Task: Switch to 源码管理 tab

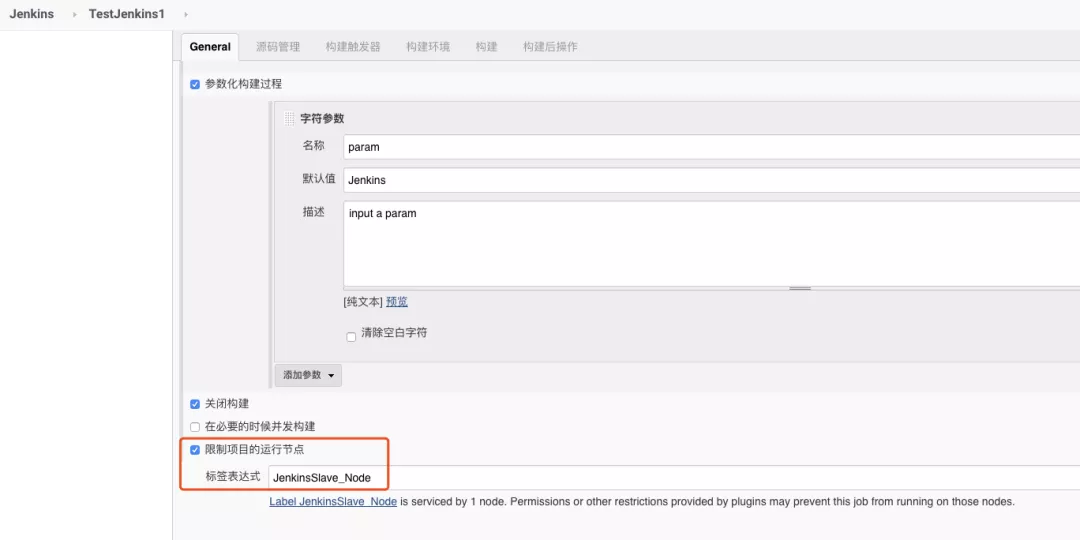Action: (x=278, y=47)
